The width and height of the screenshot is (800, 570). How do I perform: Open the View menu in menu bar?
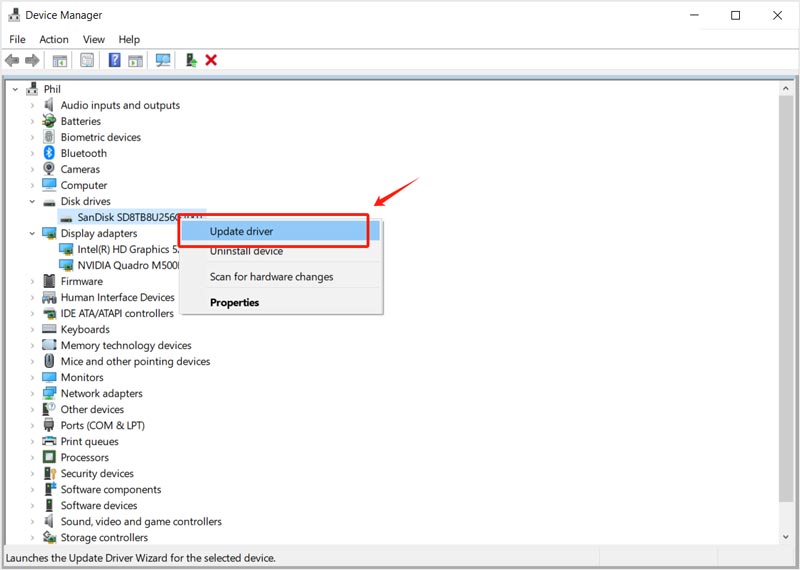click(94, 39)
